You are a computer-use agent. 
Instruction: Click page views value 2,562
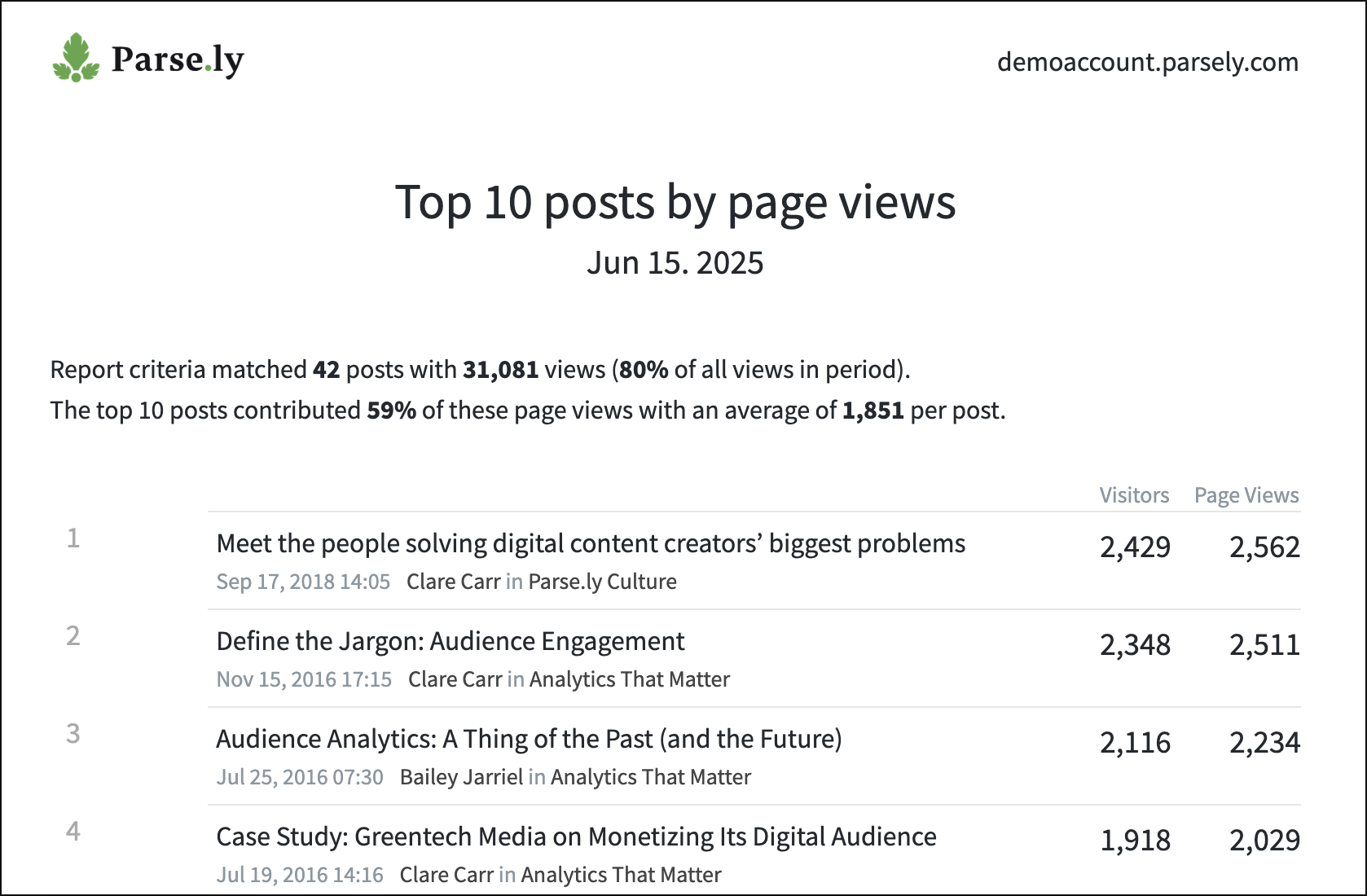click(1264, 547)
